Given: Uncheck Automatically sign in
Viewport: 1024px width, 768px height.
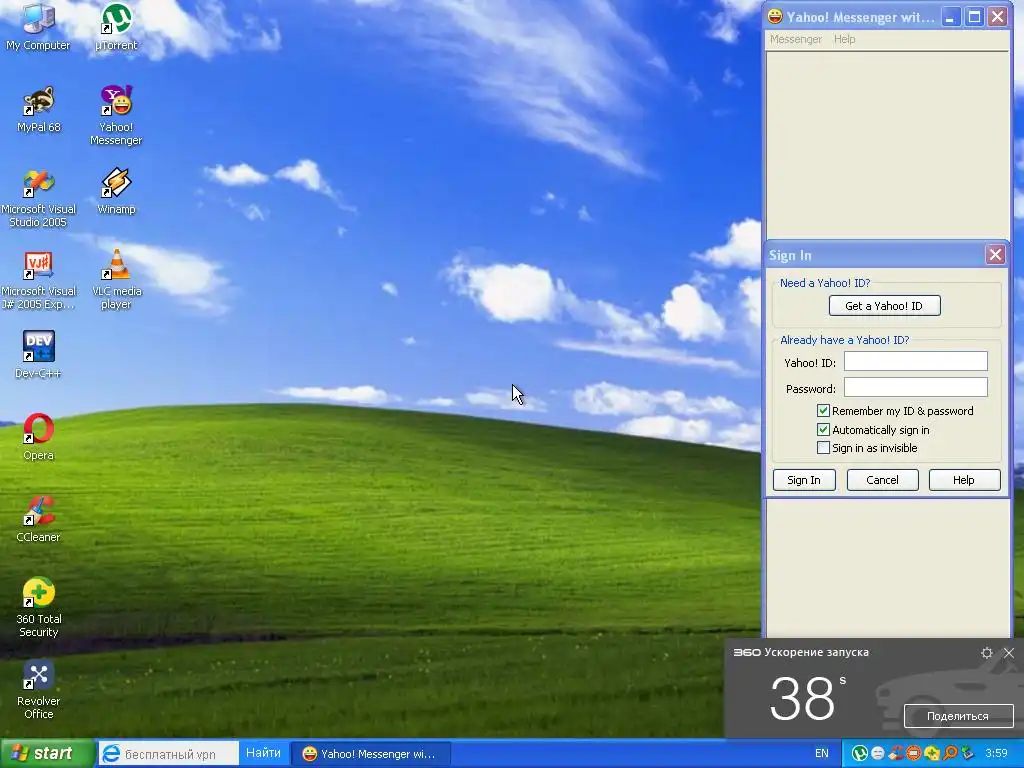Looking at the screenshot, I should click(824, 430).
